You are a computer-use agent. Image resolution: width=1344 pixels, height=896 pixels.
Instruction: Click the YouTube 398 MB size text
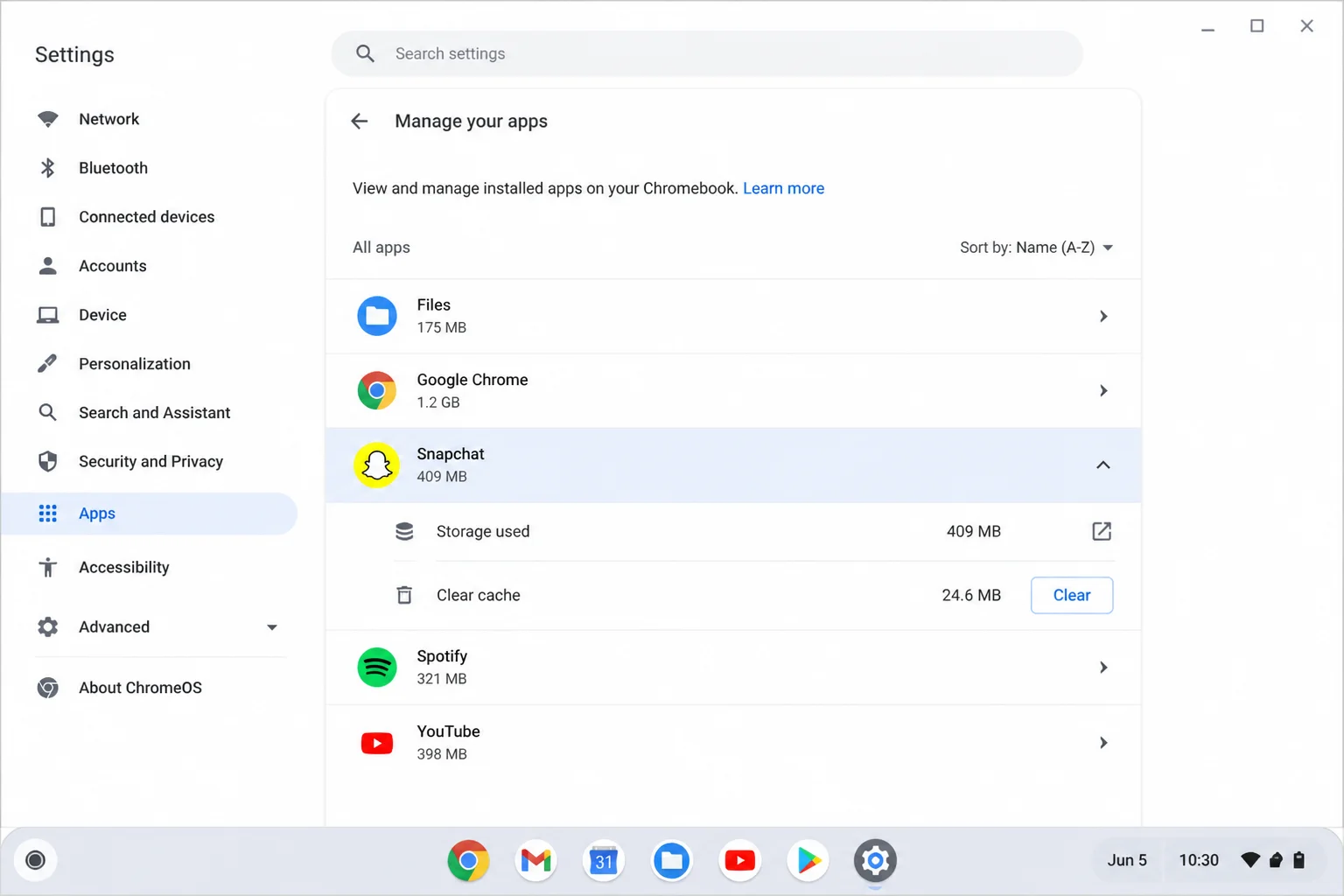442,754
